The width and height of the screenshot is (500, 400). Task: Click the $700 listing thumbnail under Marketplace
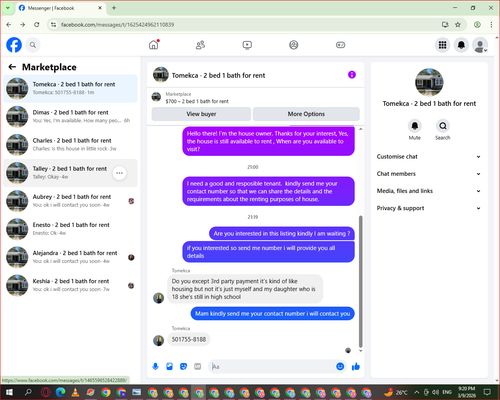156,97
